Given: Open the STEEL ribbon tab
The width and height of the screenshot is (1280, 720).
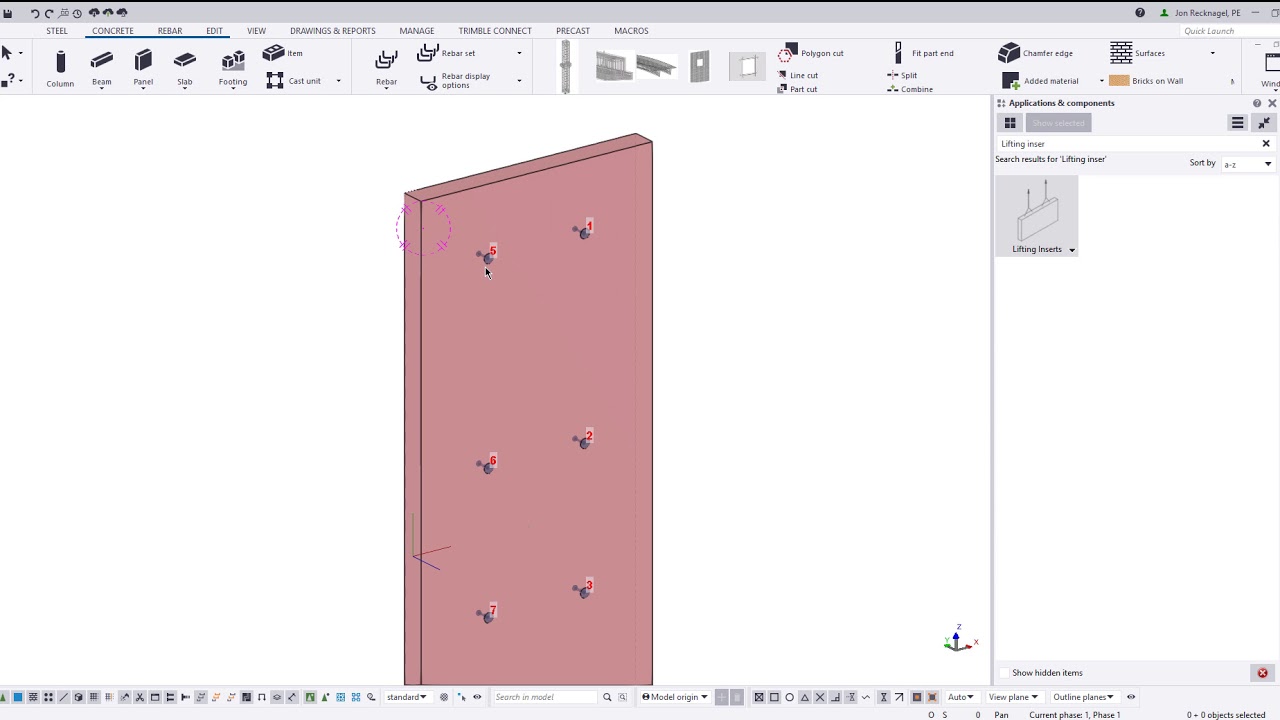Looking at the screenshot, I should pos(57,31).
